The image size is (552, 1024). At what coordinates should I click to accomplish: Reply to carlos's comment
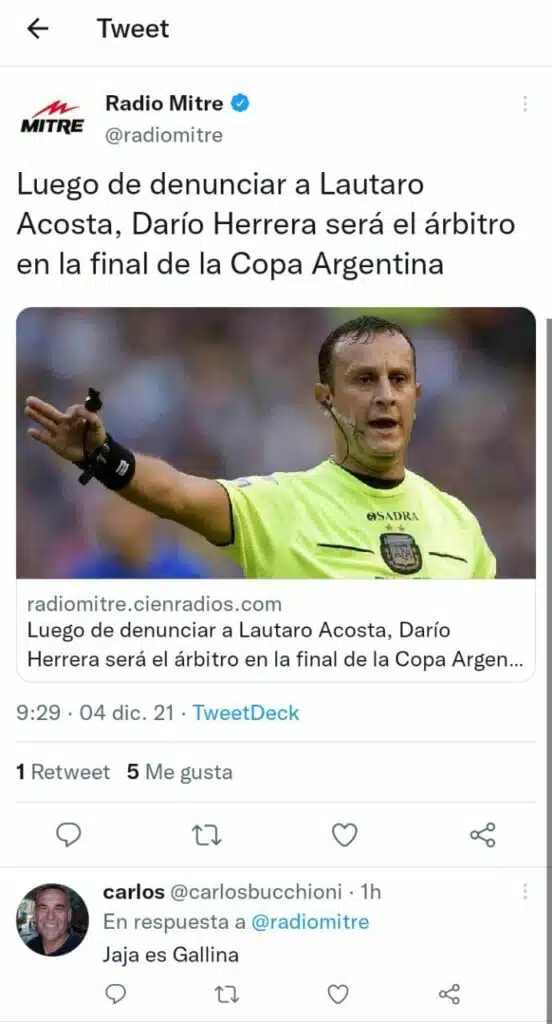coord(115,994)
